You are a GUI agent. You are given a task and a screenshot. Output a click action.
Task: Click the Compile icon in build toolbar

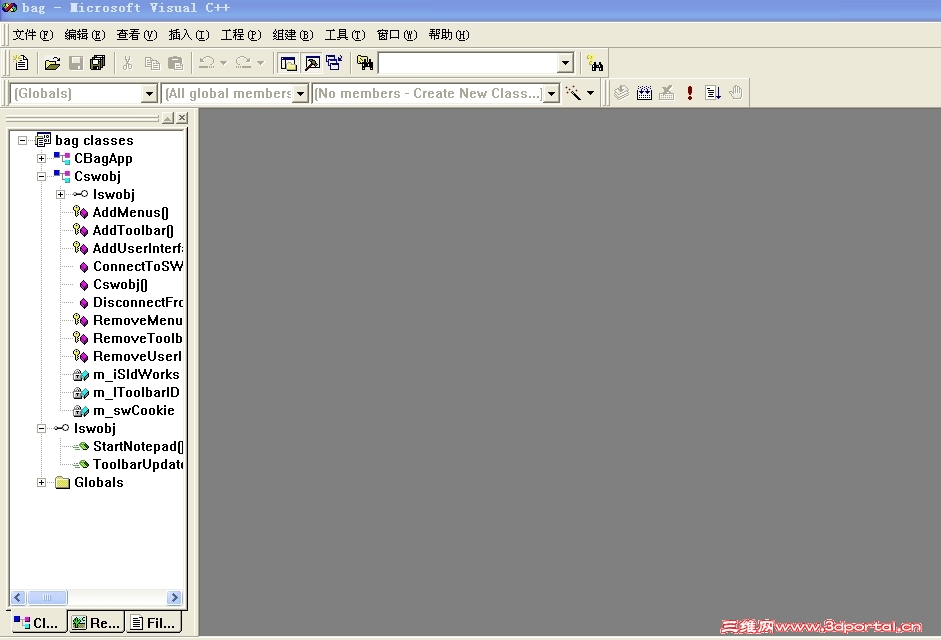(621, 92)
